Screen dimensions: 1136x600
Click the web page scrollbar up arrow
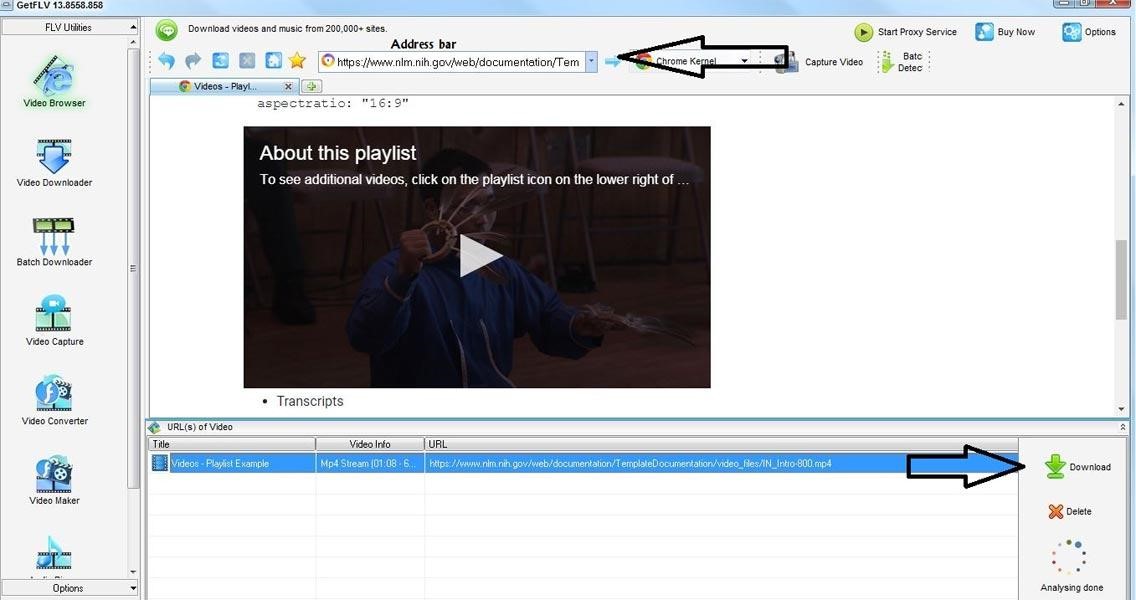(x=1122, y=104)
